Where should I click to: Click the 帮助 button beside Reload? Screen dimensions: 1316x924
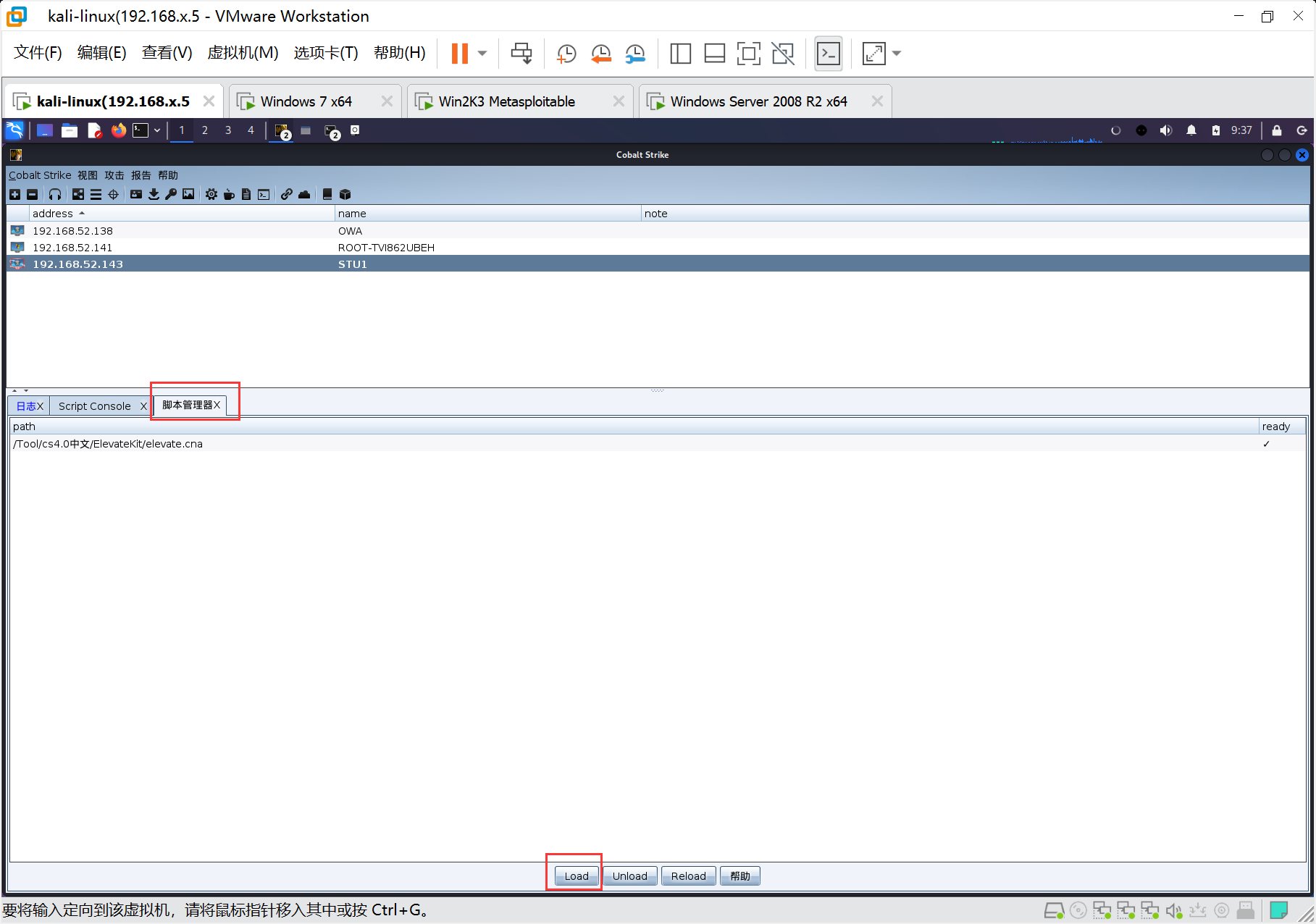(740, 876)
